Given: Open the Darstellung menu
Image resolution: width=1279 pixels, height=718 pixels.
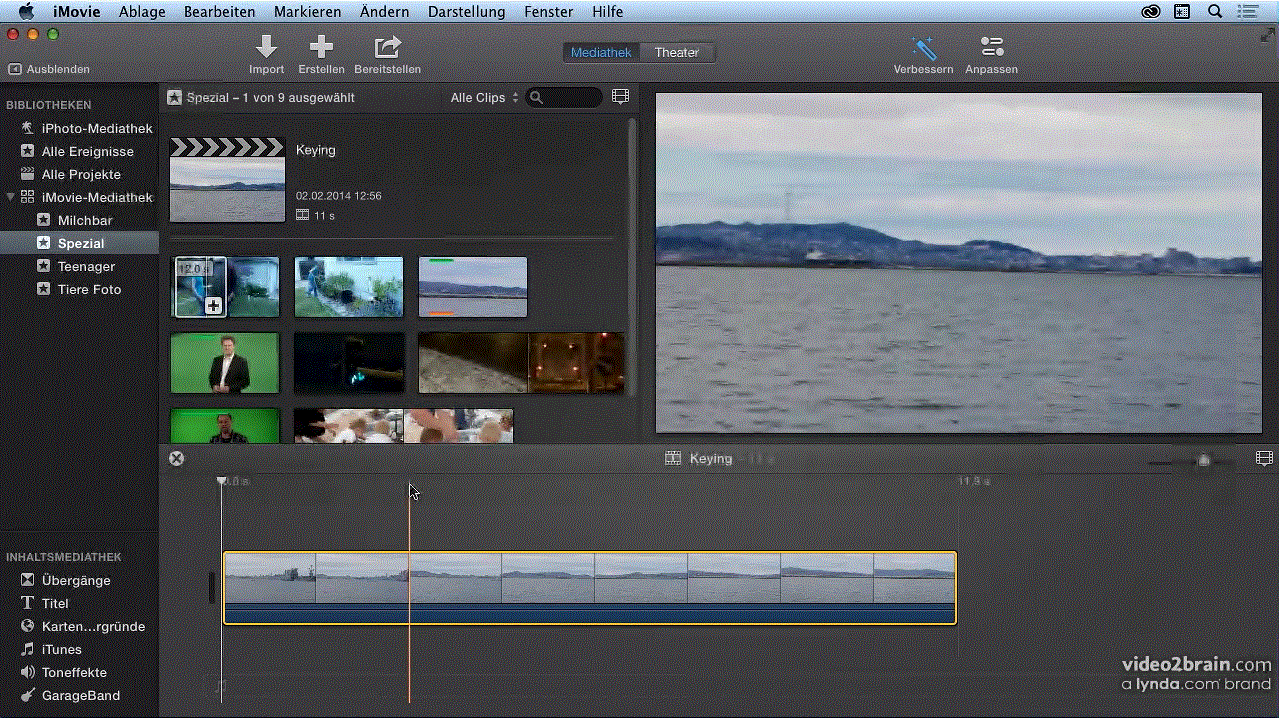Looking at the screenshot, I should [466, 12].
